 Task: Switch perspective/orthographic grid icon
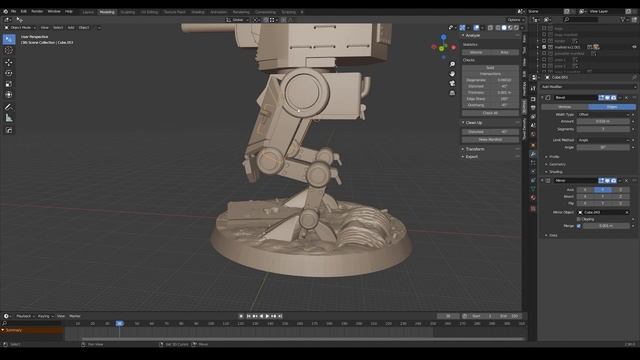452,93
